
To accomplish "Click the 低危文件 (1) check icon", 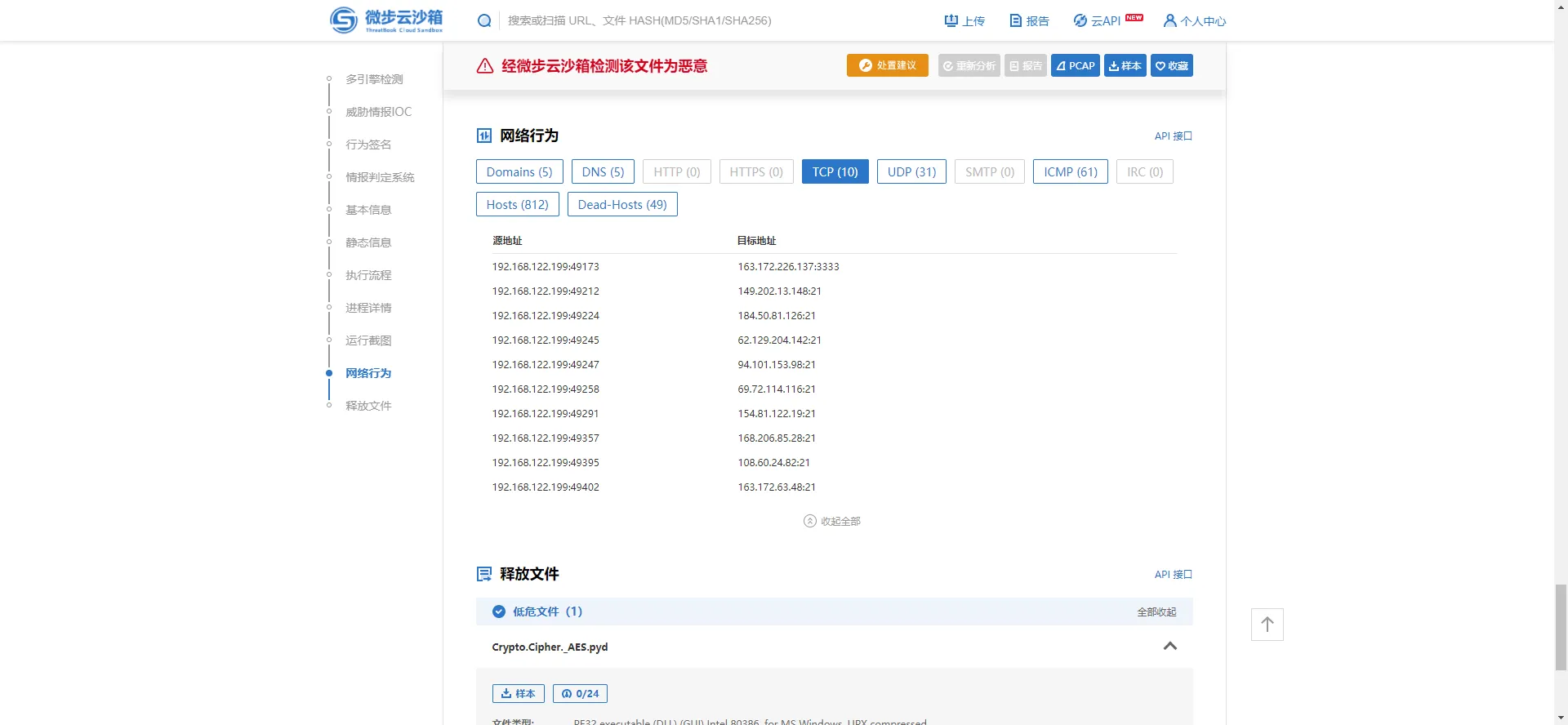I will point(499,612).
